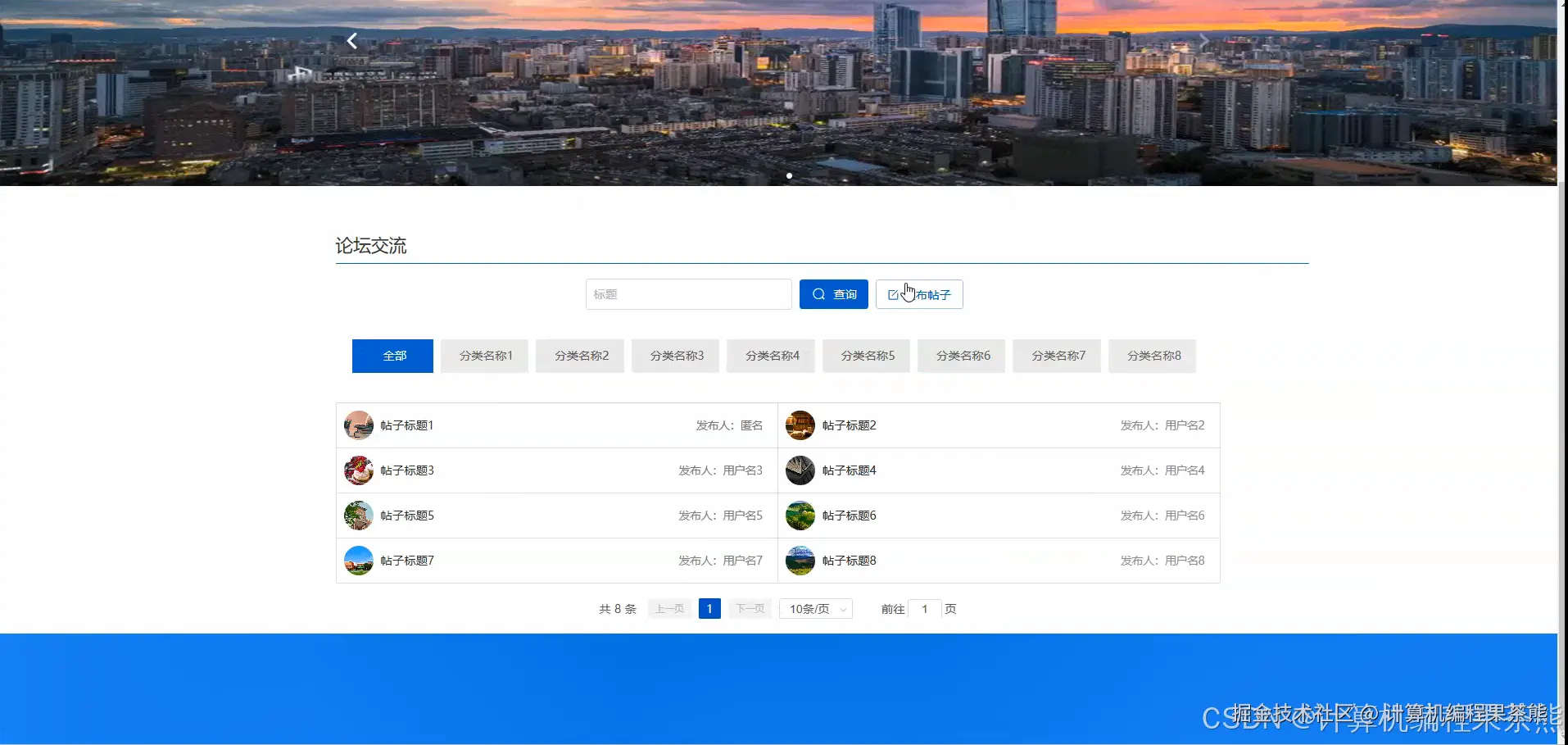Click the magnifier icon on the 查询 button
Image resolution: width=1568 pixels, height=745 pixels.
click(x=818, y=293)
